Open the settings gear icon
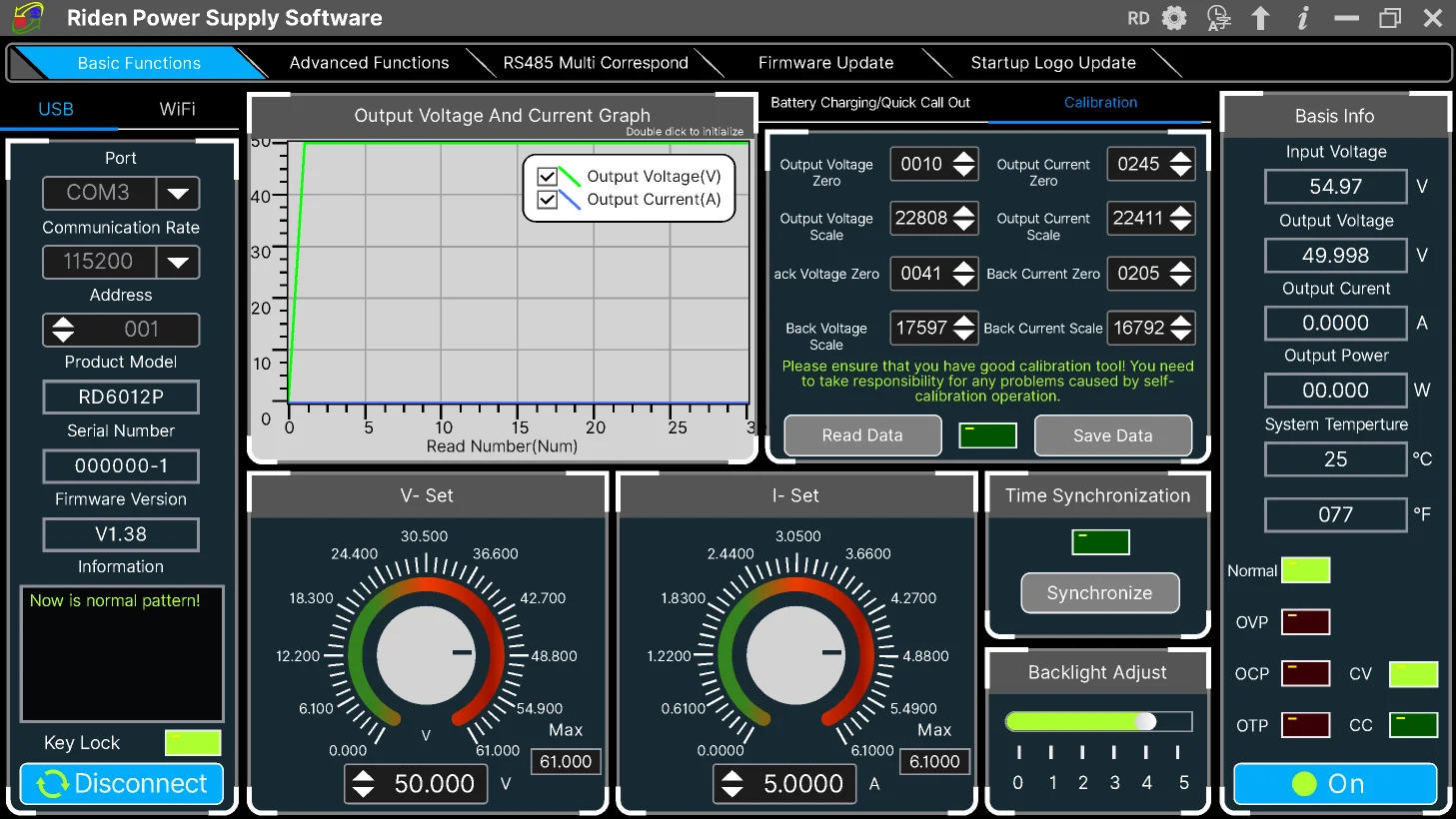Screen dimensions: 1456x819 tap(1174, 18)
